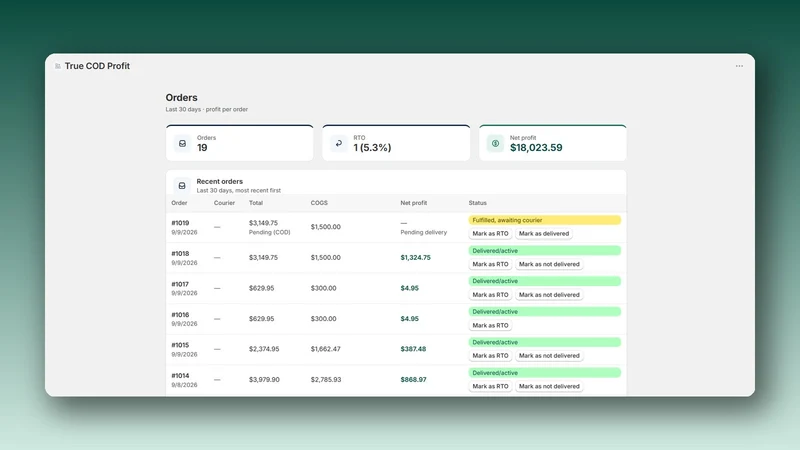Click the $18,023.59 net profit value
800x450 pixels.
tap(536, 147)
